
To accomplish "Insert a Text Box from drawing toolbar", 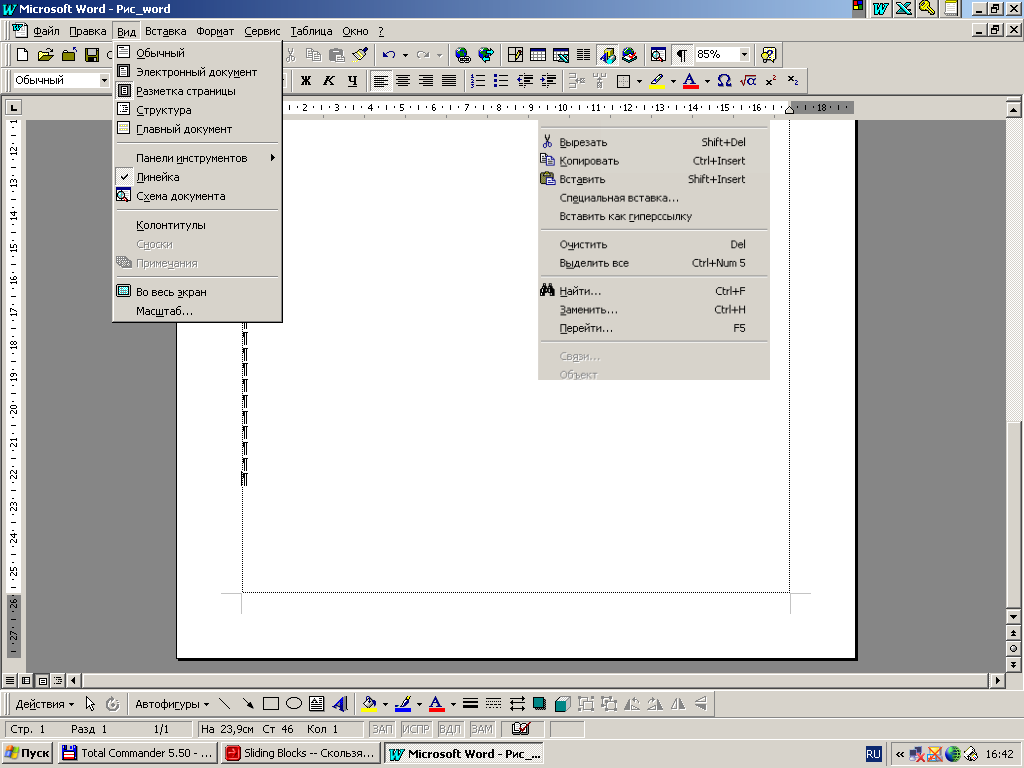I will [317, 703].
